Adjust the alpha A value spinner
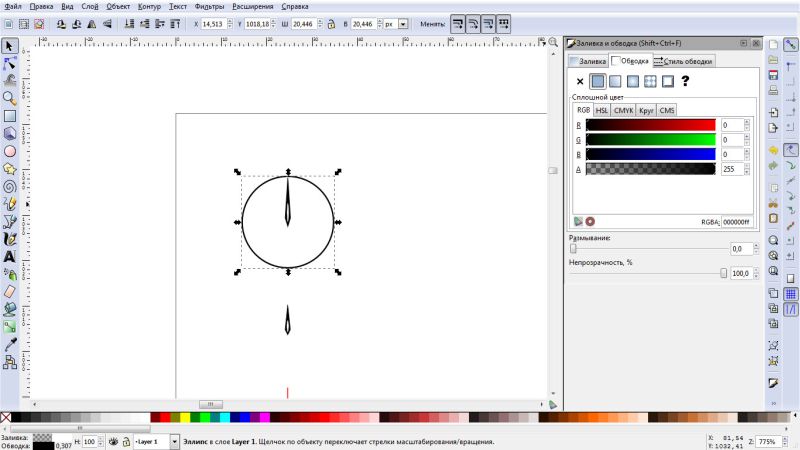This screenshot has height=450, width=800. click(x=747, y=169)
